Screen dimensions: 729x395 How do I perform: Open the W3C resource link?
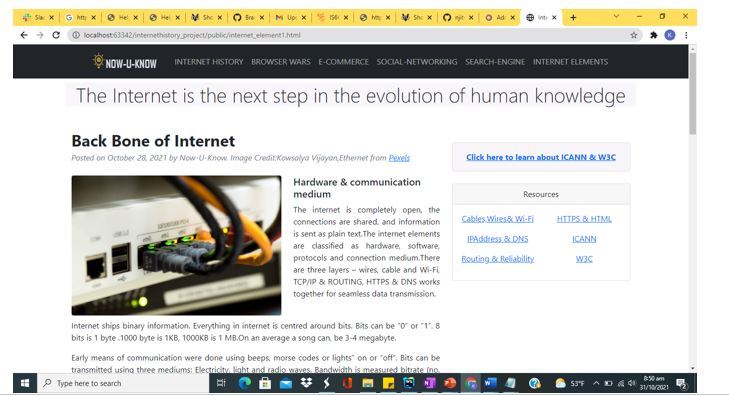point(584,259)
